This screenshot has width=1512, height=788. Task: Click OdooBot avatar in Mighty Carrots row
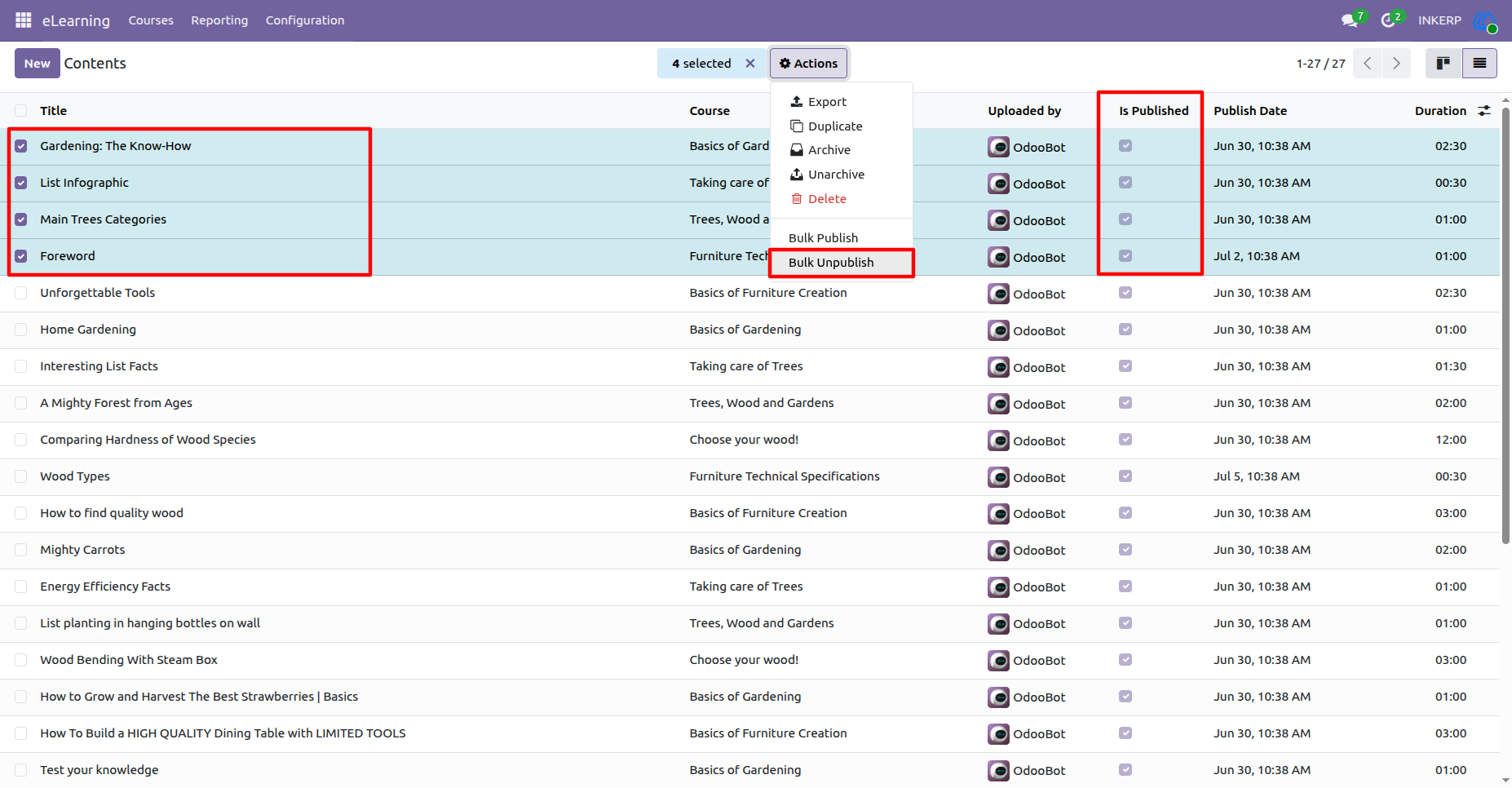pyautogui.click(x=999, y=551)
